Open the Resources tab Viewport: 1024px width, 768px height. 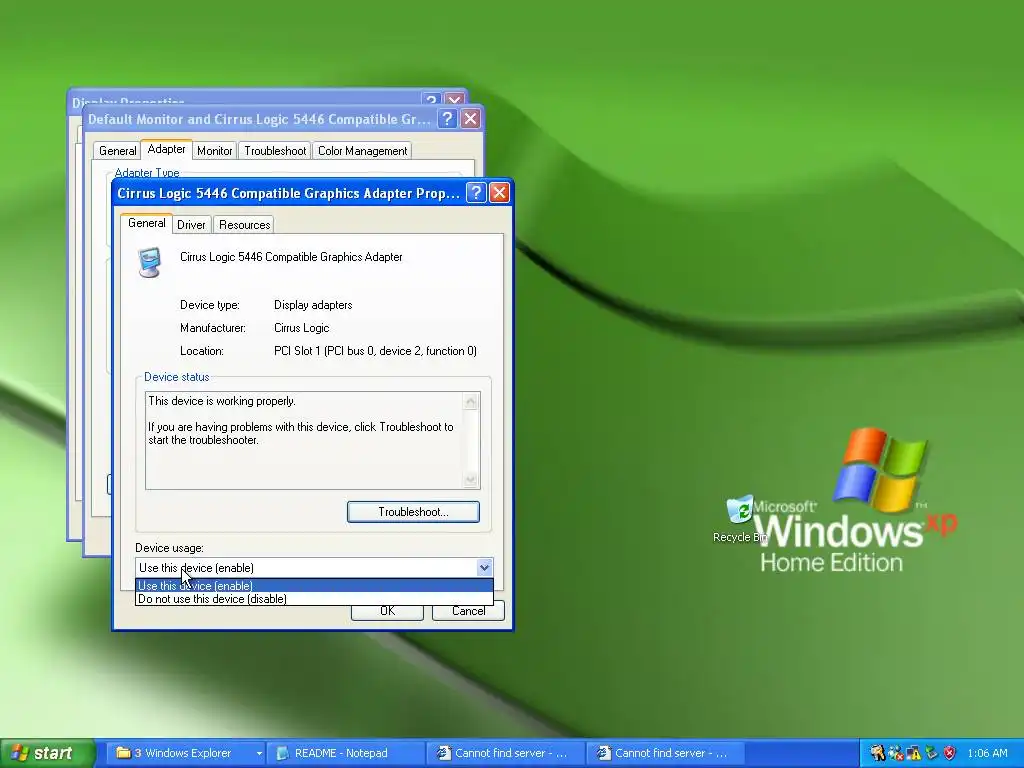[x=244, y=225]
